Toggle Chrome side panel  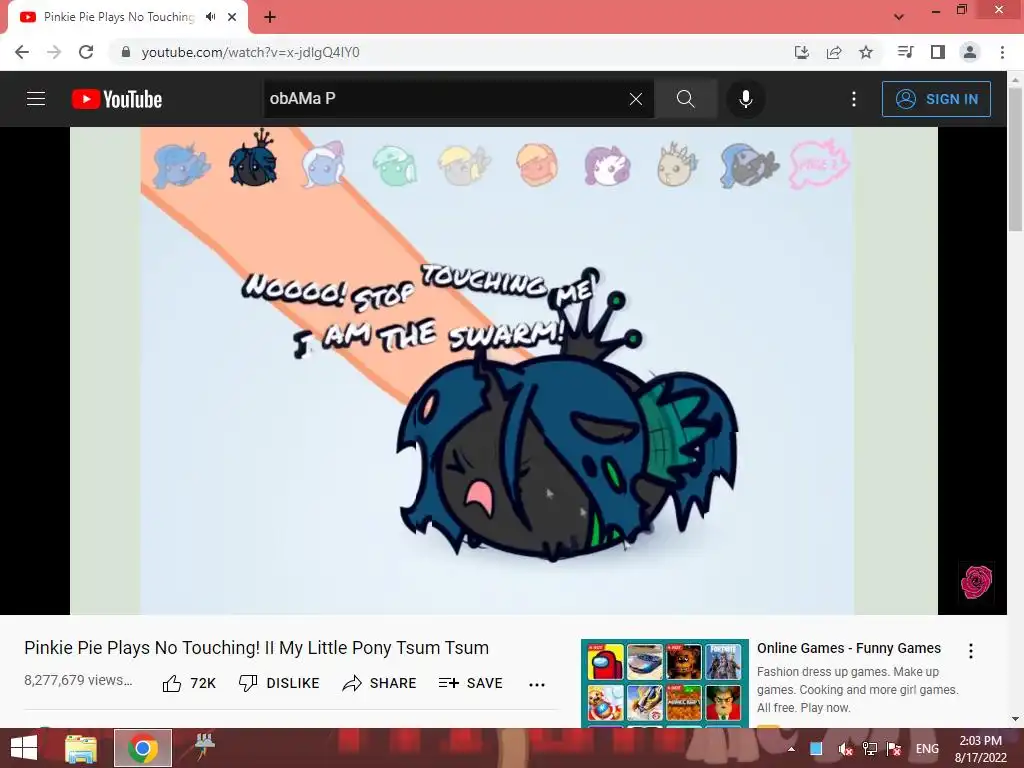(x=938, y=52)
